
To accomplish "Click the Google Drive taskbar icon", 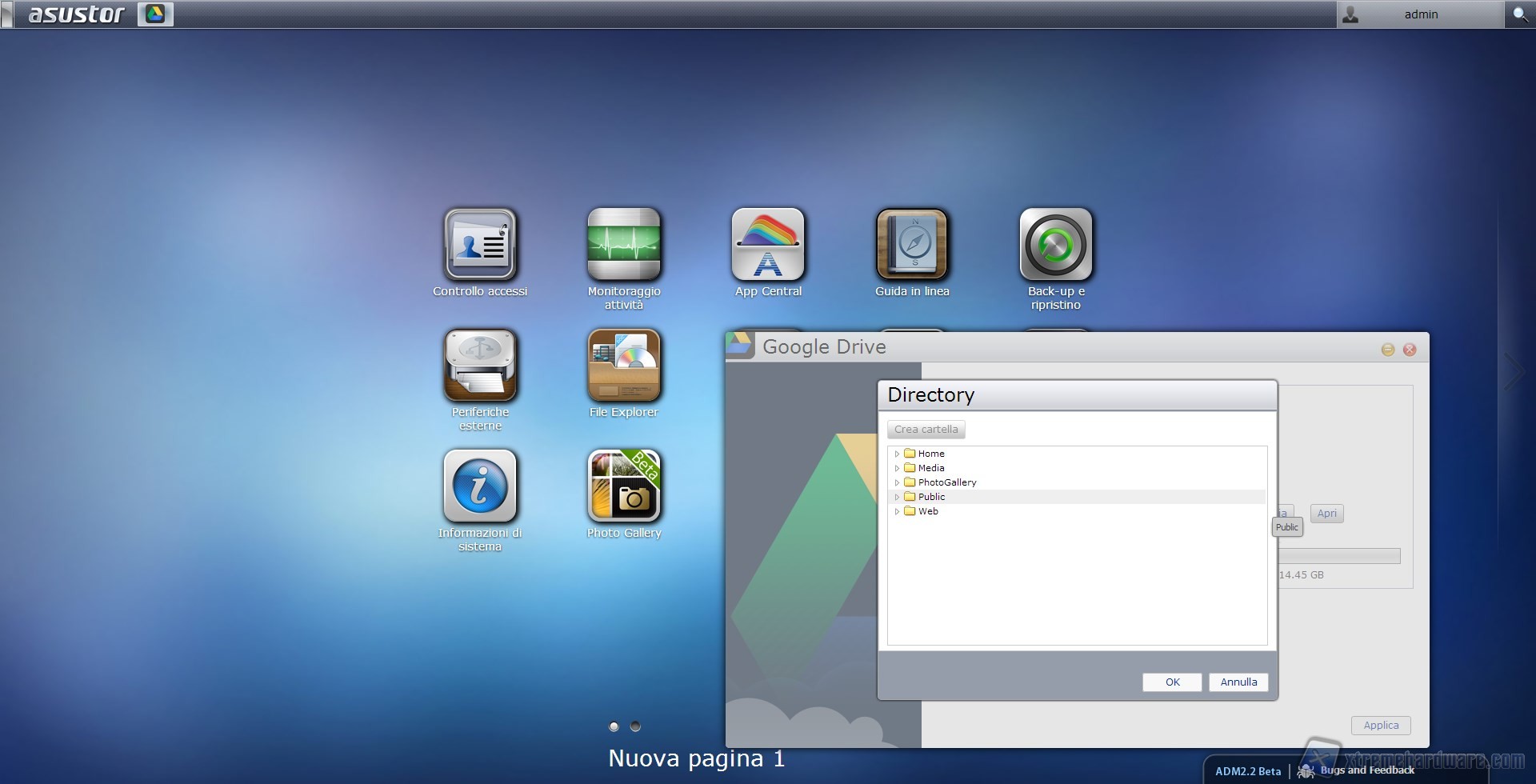I will pyautogui.click(x=155, y=14).
